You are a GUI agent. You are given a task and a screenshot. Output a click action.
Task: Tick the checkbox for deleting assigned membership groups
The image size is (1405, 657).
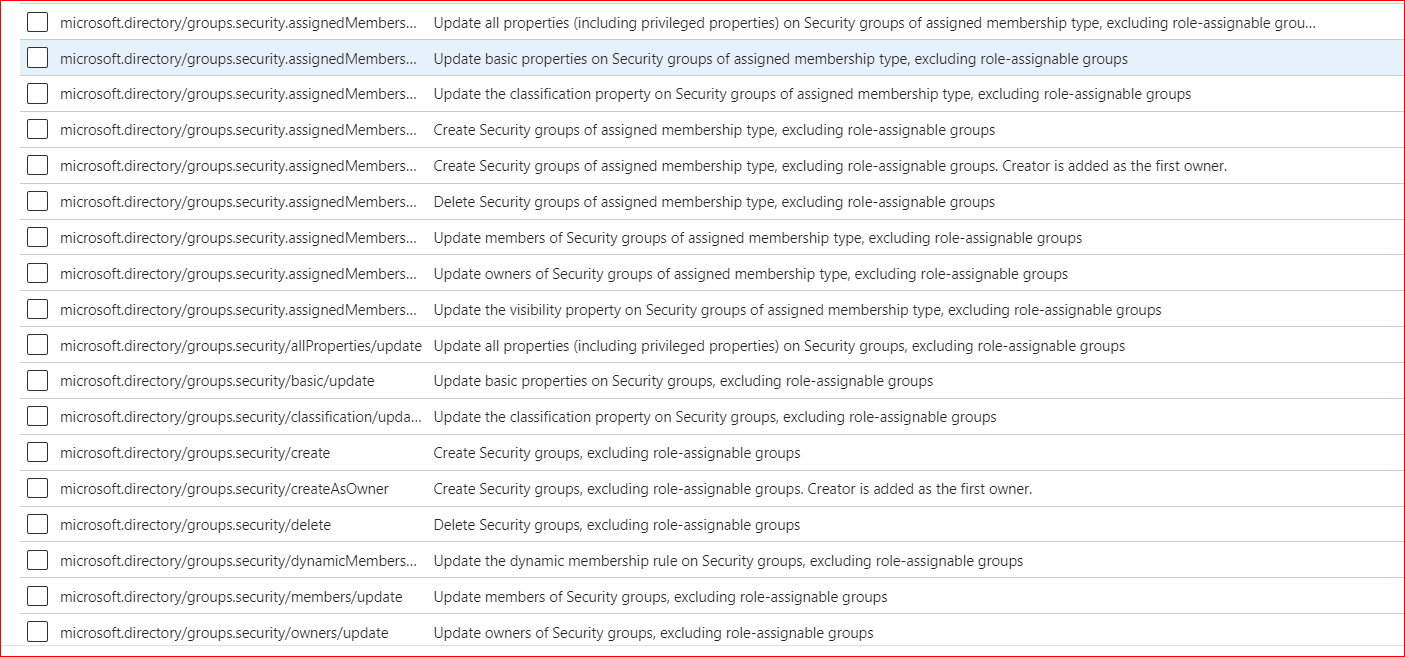point(37,201)
